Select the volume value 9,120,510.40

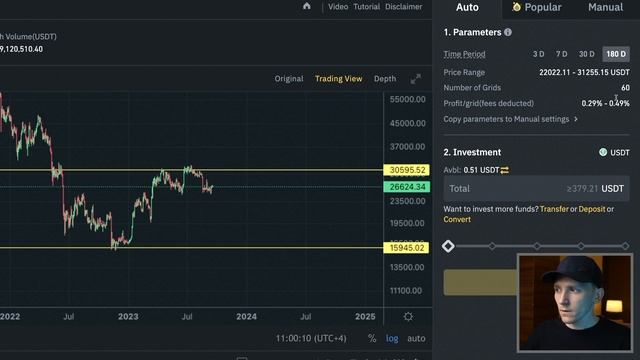(21, 49)
